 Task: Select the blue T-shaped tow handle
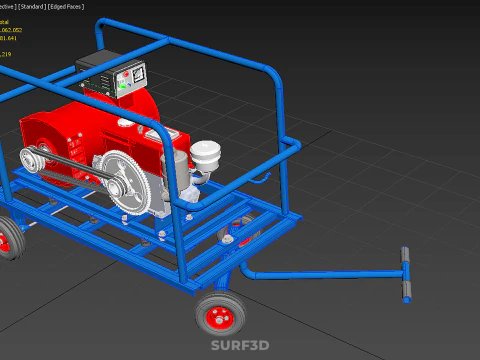pos(406,275)
